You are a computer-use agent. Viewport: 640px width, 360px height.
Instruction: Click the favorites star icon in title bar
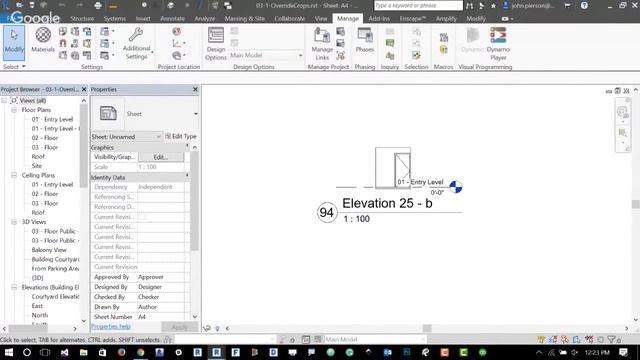(x=493, y=6)
